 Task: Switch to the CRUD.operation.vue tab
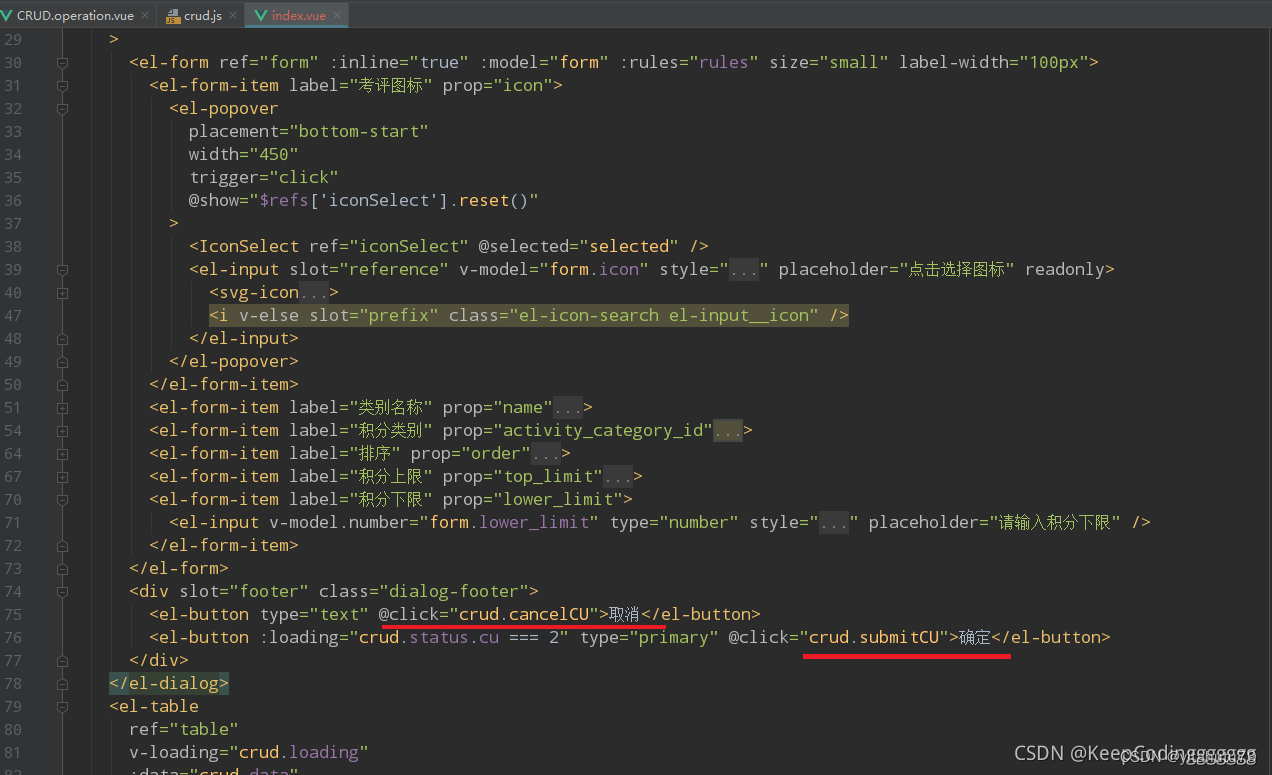pyautogui.click(x=75, y=16)
